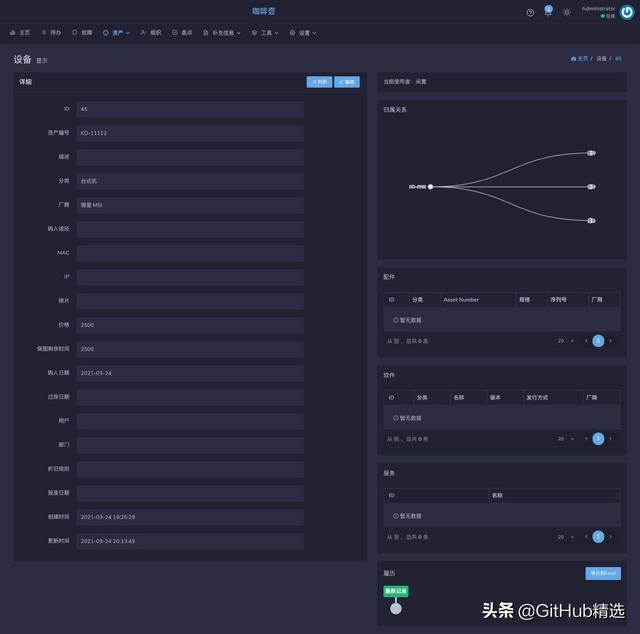This screenshot has width=640, height=634.
Task: Click the empty IP field
Action: pyautogui.click(x=190, y=277)
